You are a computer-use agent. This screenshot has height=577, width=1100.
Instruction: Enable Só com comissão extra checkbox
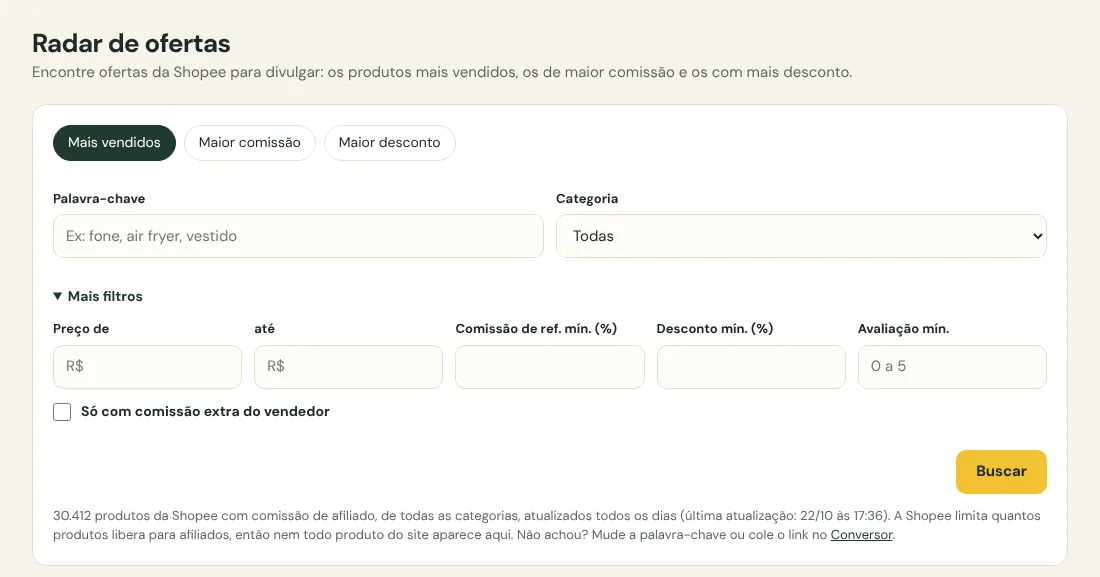[62, 412]
